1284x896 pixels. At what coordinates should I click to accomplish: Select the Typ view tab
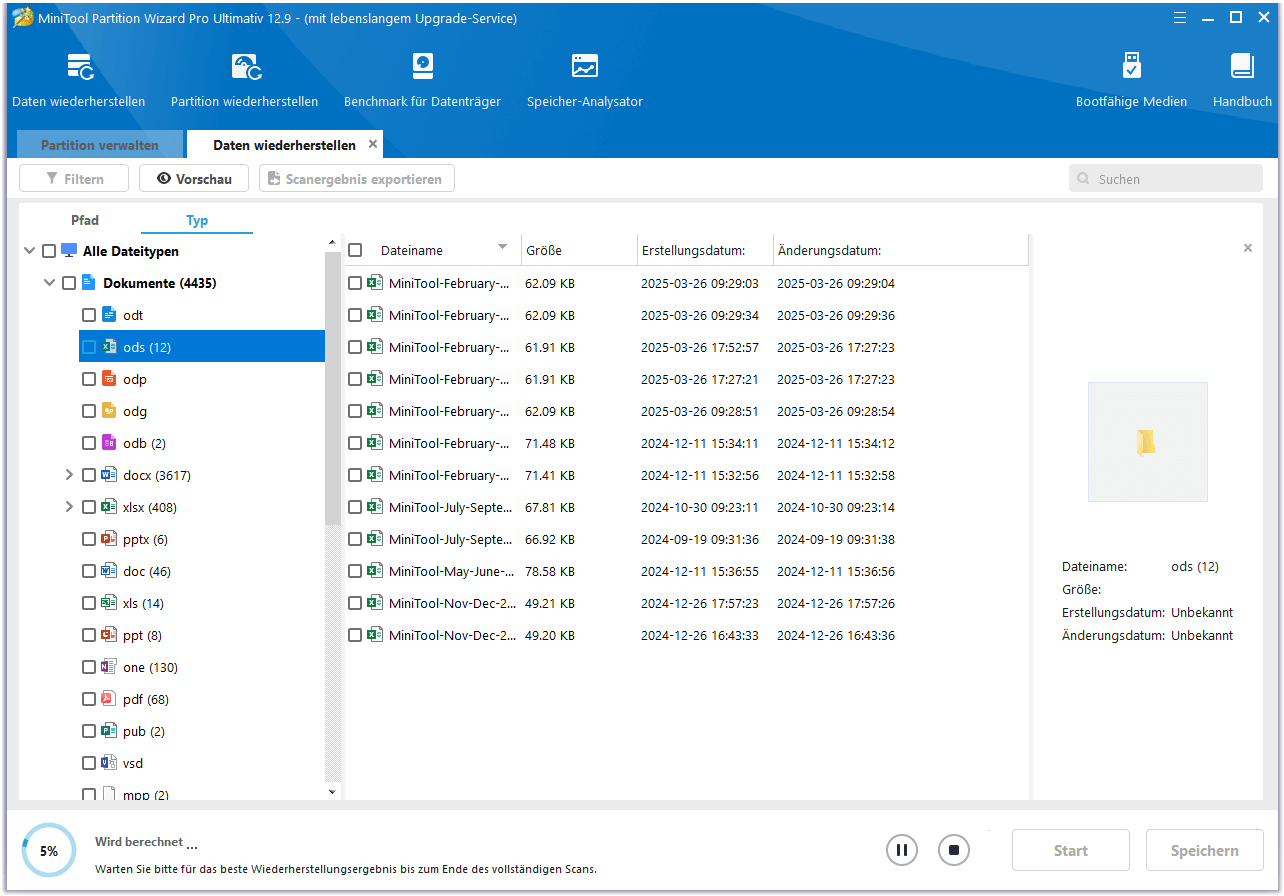point(197,220)
